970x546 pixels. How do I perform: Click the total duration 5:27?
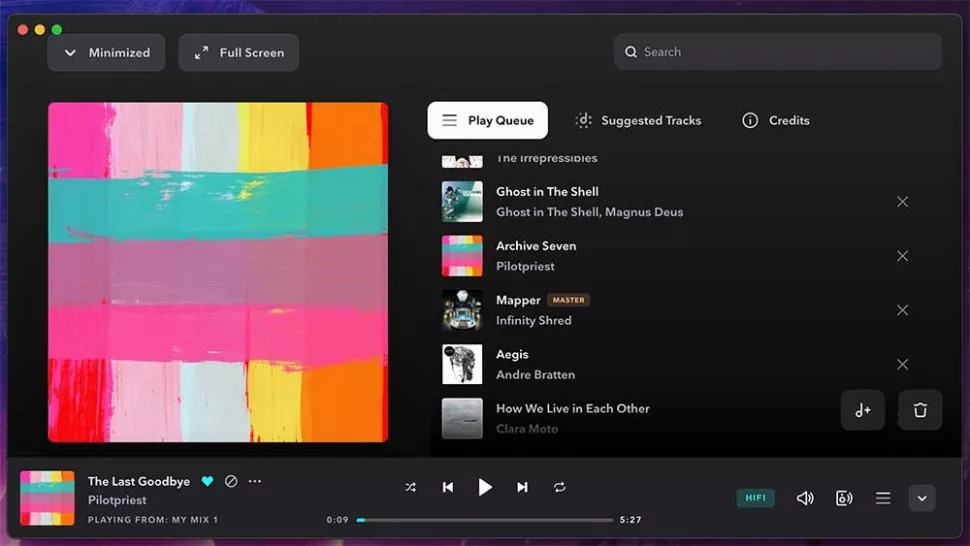[630, 520]
